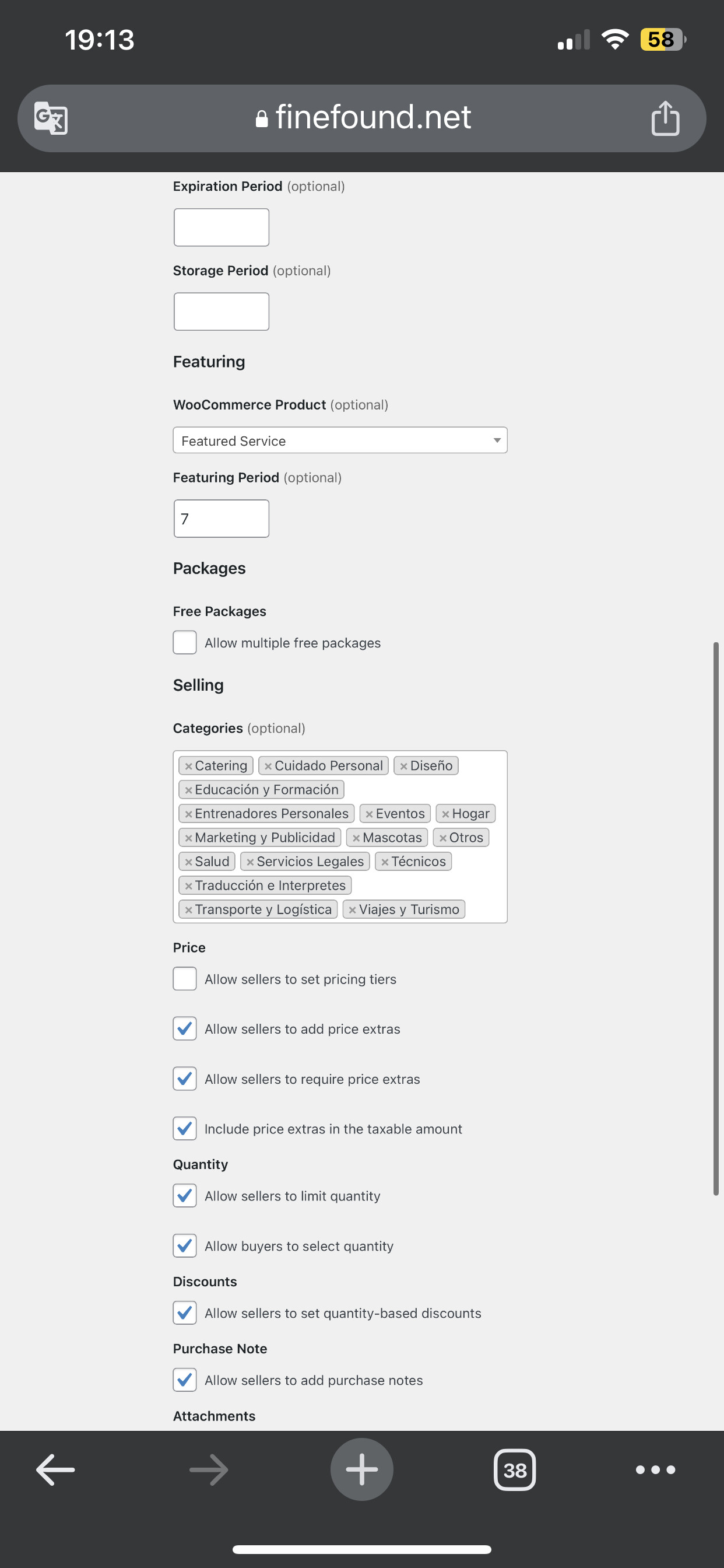Image resolution: width=724 pixels, height=1568 pixels.
Task: Click the page scrollbar on right edge
Action: (x=716, y=919)
